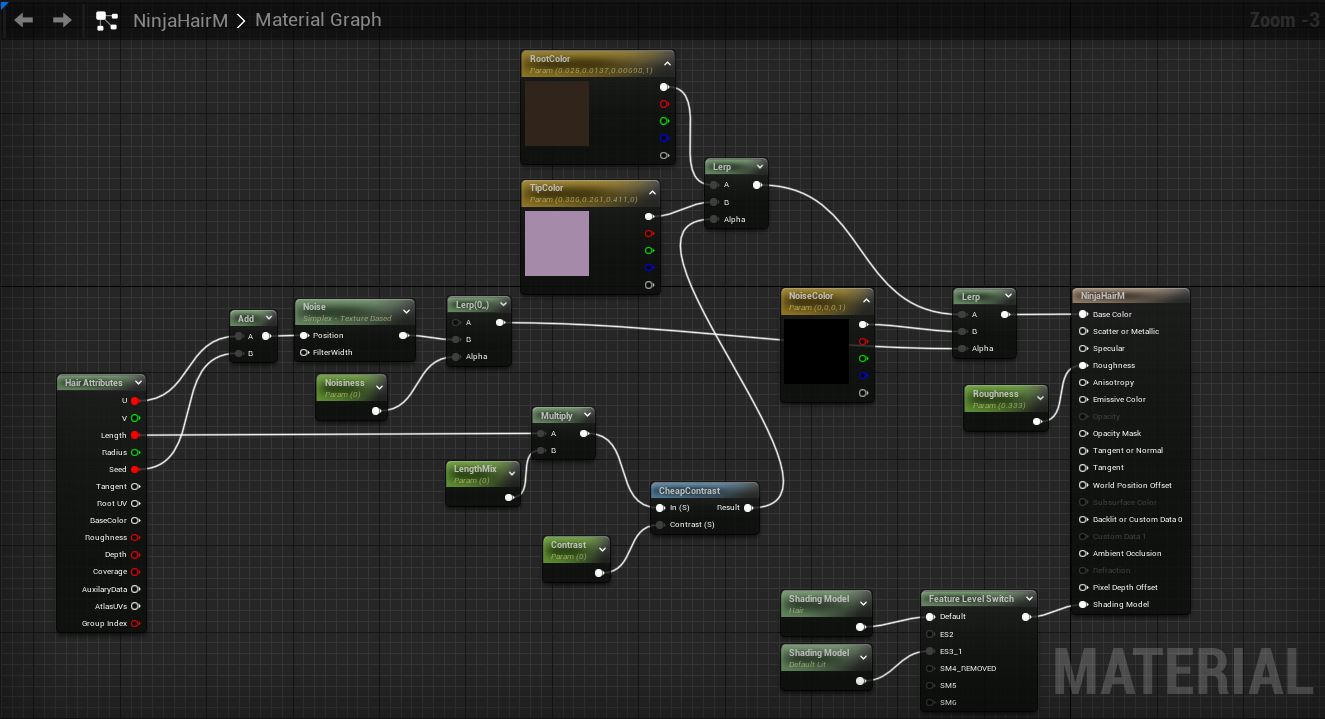Image resolution: width=1325 pixels, height=719 pixels.
Task: Expand the Hair Attributes node chevron
Action: [x=137, y=383]
